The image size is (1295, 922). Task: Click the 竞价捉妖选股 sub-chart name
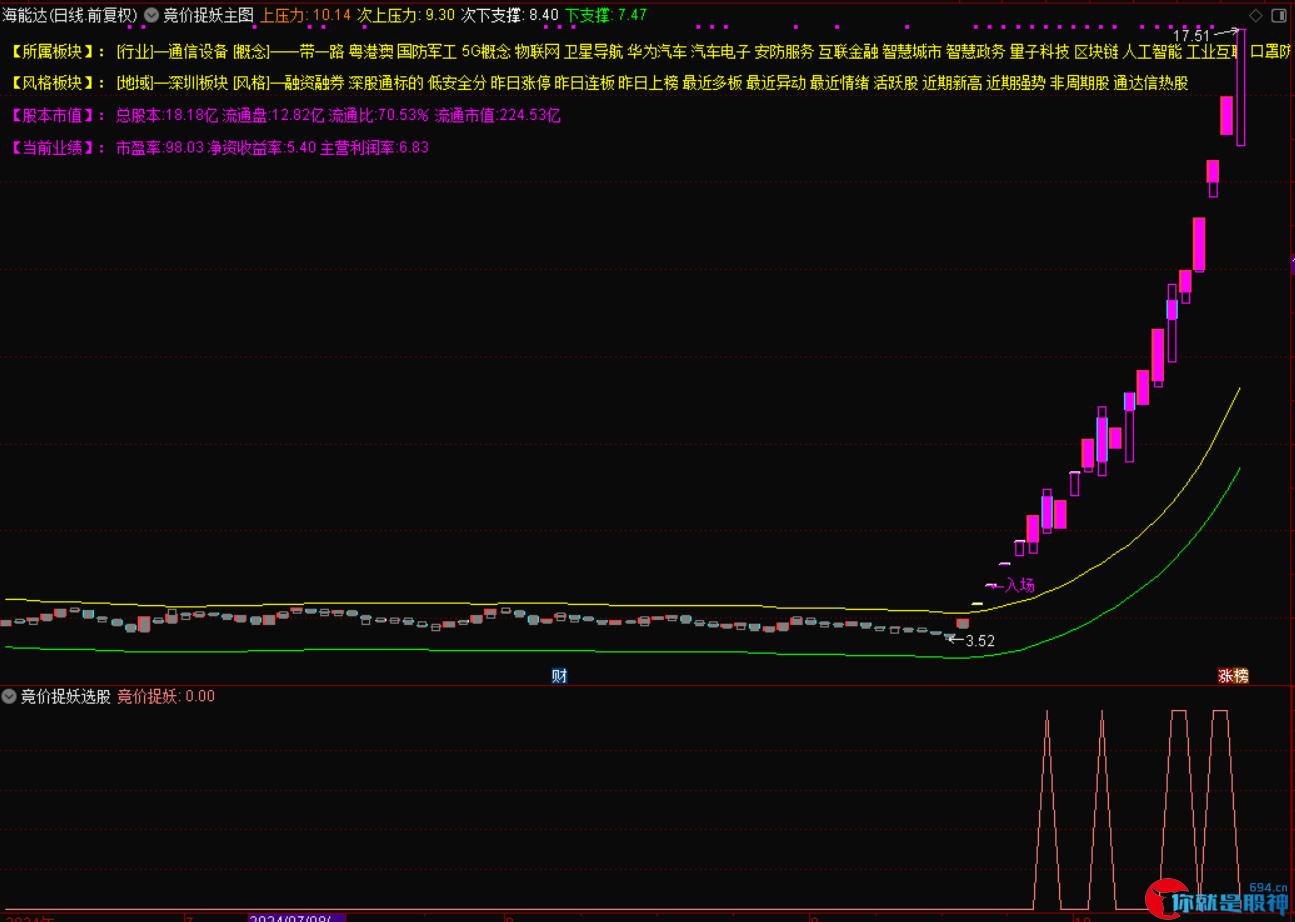tap(66, 696)
